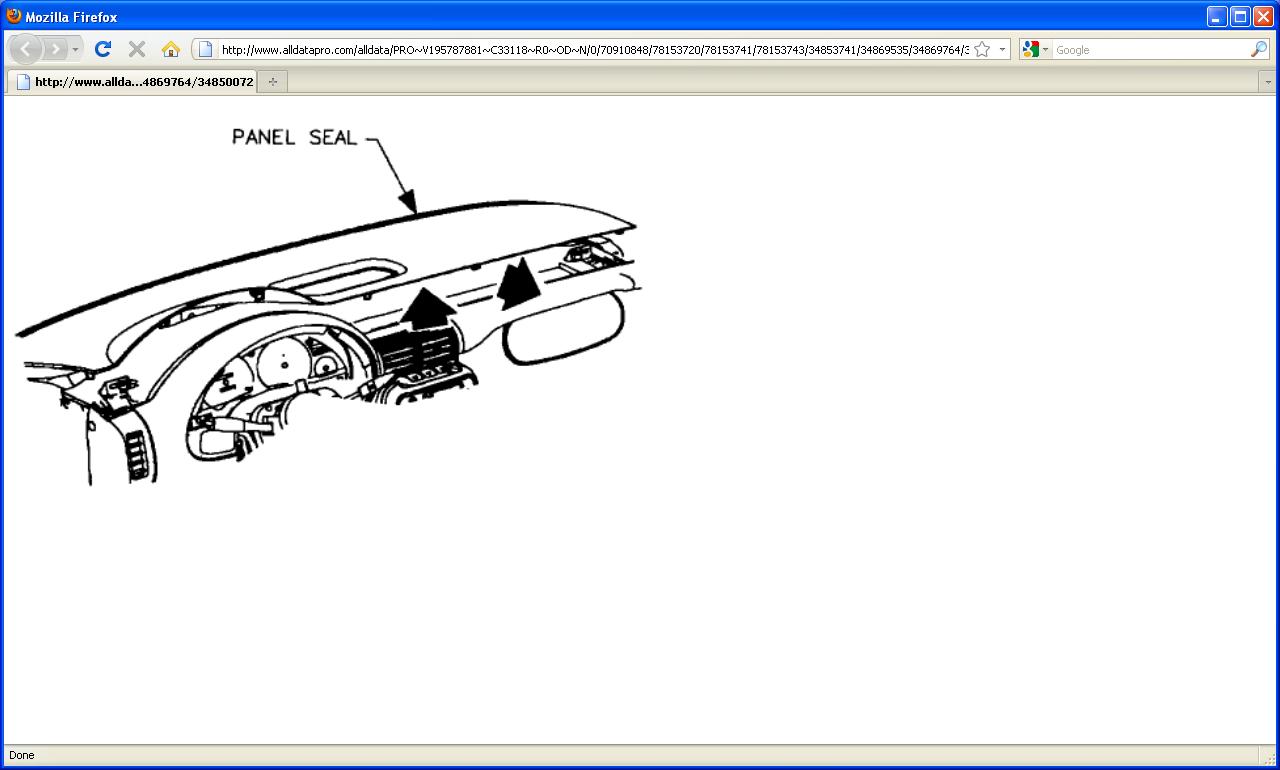Select the alldata tab
The height and width of the screenshot is (770, 1280).
132,82
